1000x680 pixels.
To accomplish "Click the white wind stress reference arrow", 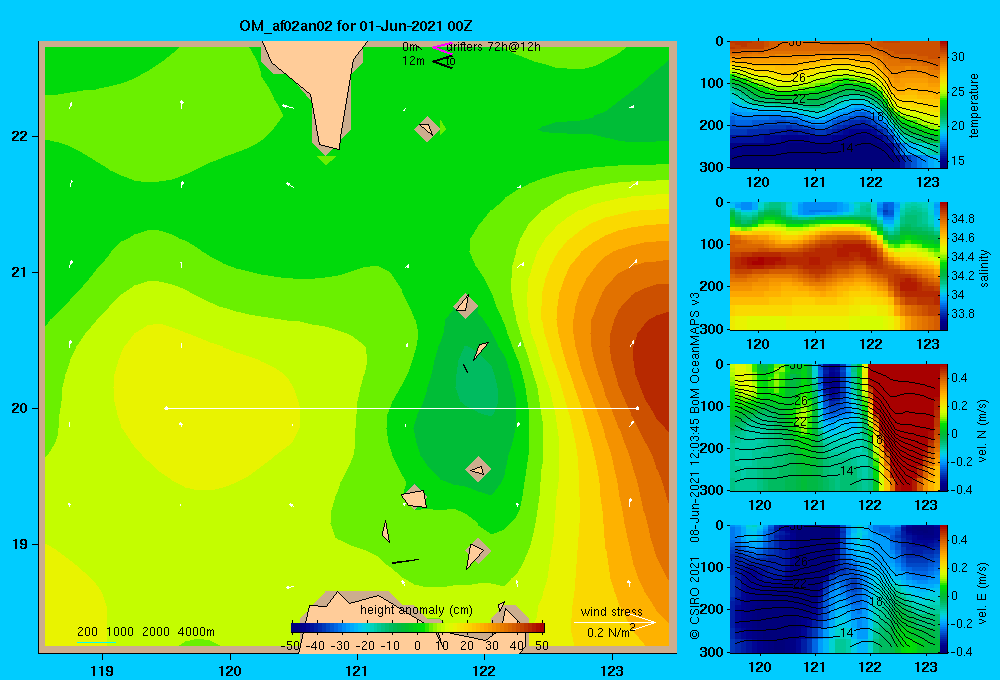I will coord(614,622).
